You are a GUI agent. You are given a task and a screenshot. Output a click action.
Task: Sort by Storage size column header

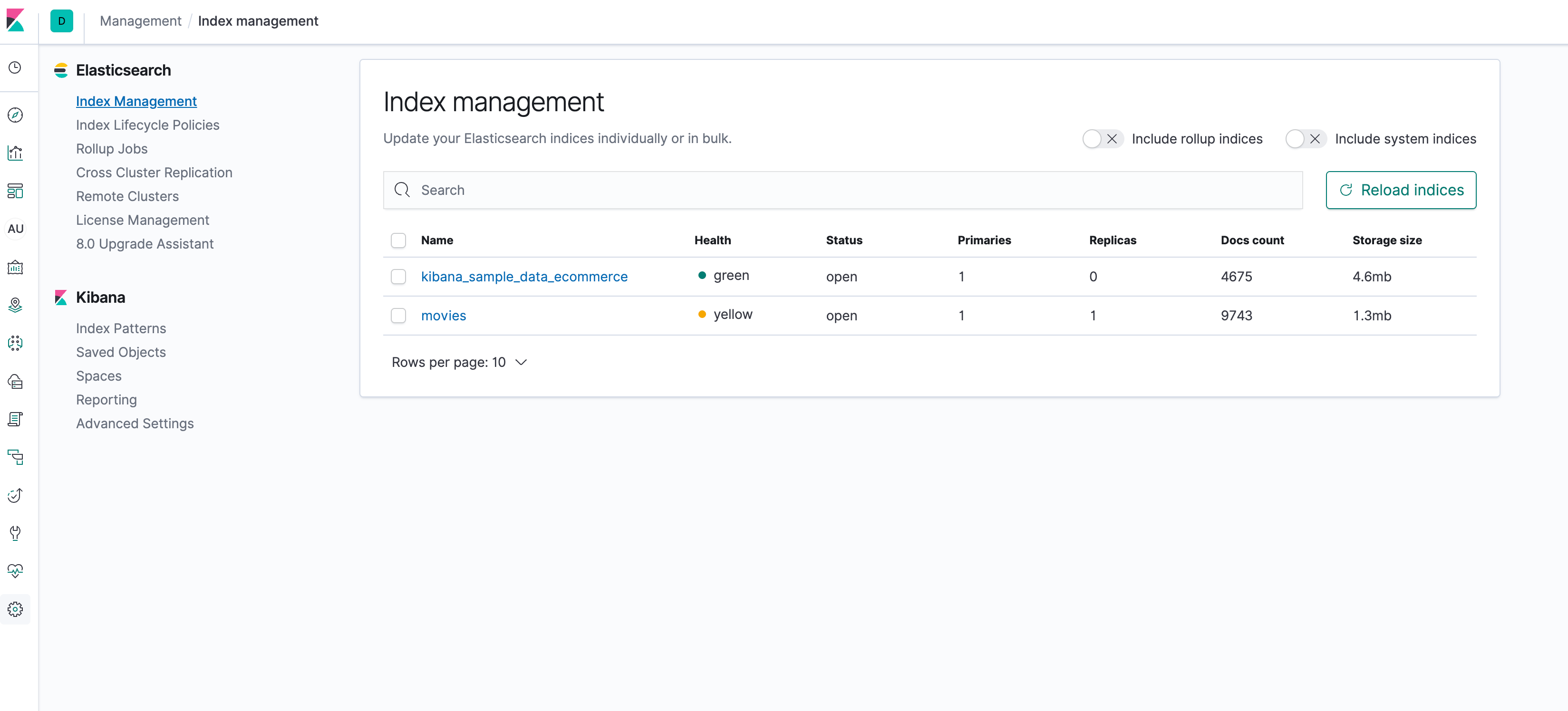click(1387, 240)
